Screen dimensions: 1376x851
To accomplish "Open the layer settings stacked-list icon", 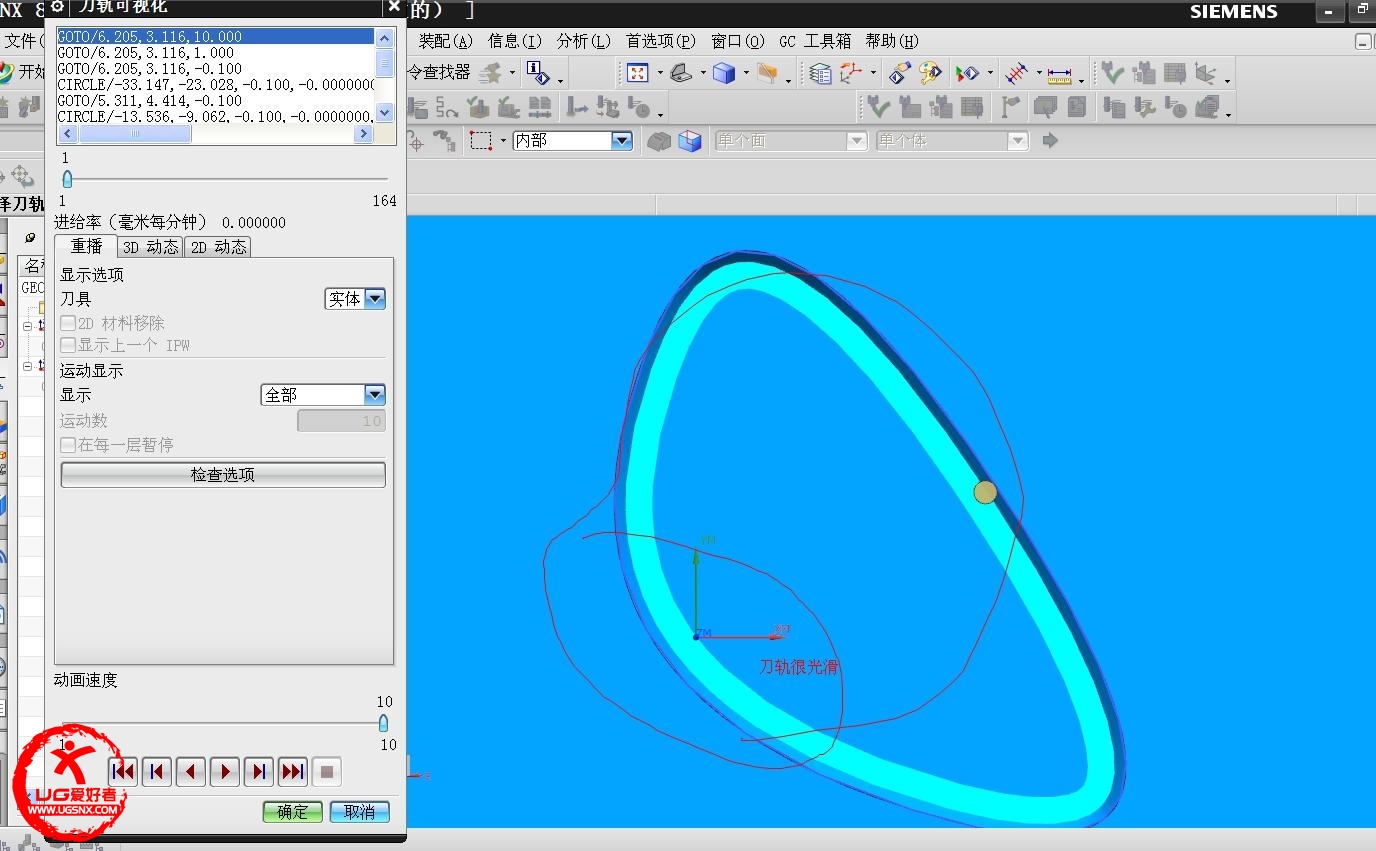I will tap(820, 73).
